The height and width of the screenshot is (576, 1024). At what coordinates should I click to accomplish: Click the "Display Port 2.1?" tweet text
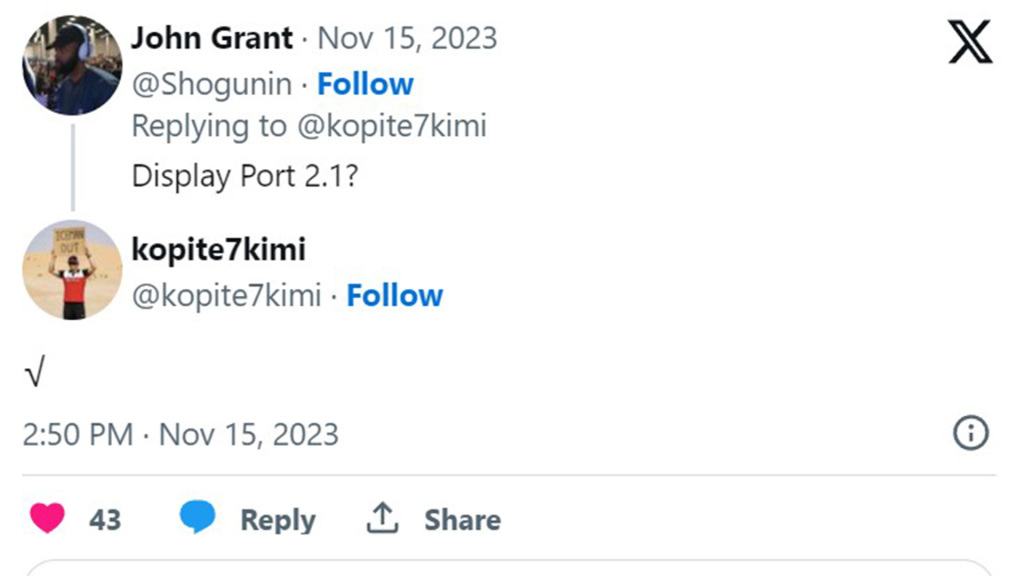point(246,175)
